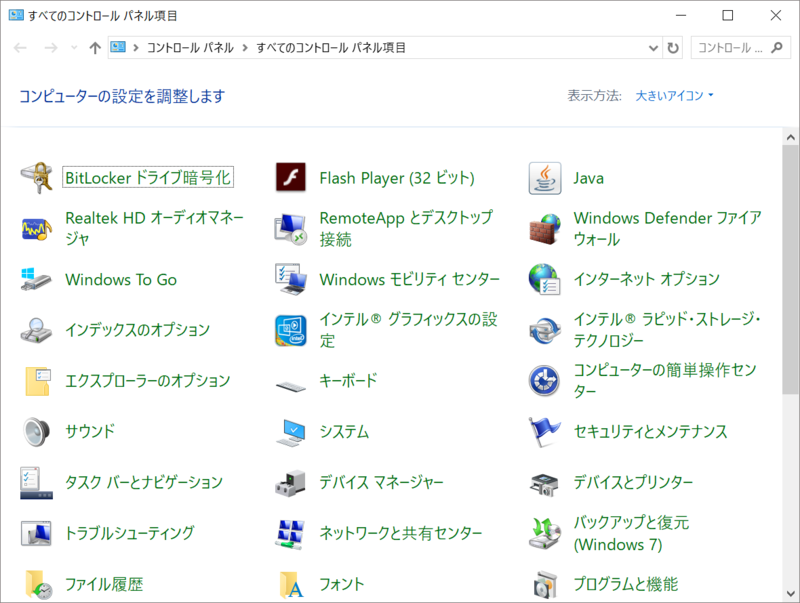Click すべてのコントロール パネル項目 breadcrumb
The image size is (800, 603).
[x=331, y=48]
